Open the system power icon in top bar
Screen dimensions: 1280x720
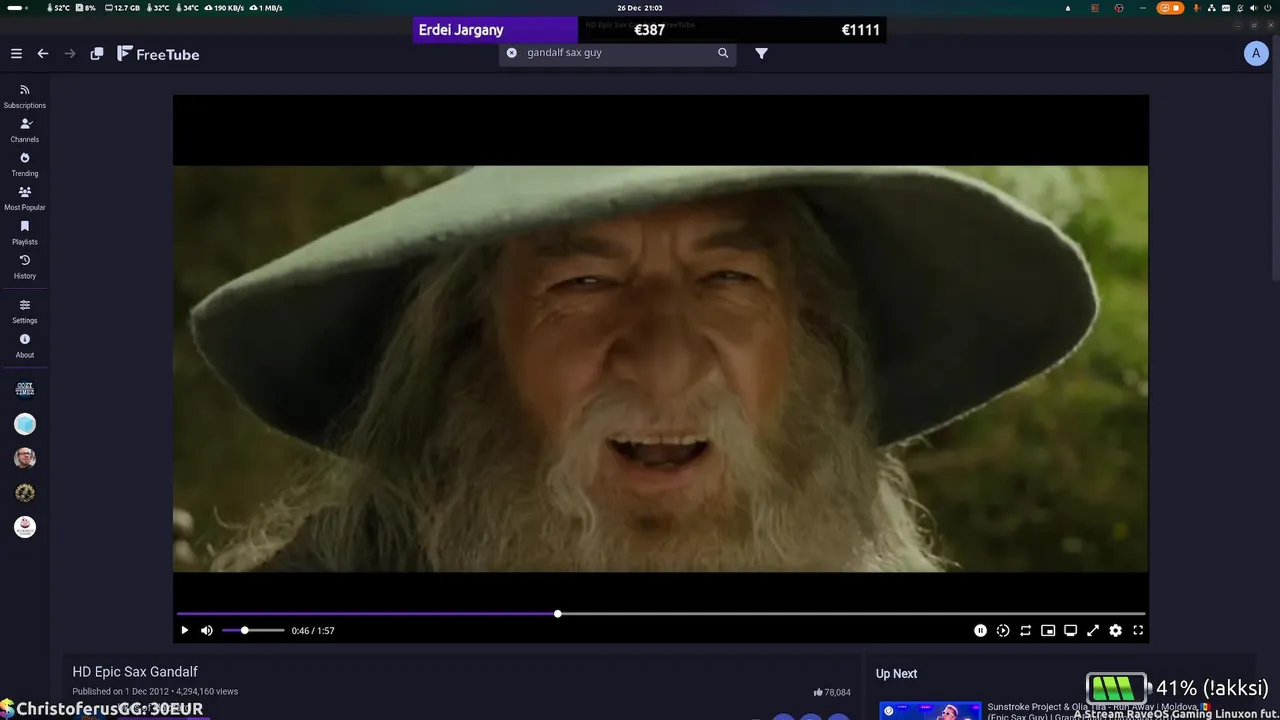[x=1268, y=8]
